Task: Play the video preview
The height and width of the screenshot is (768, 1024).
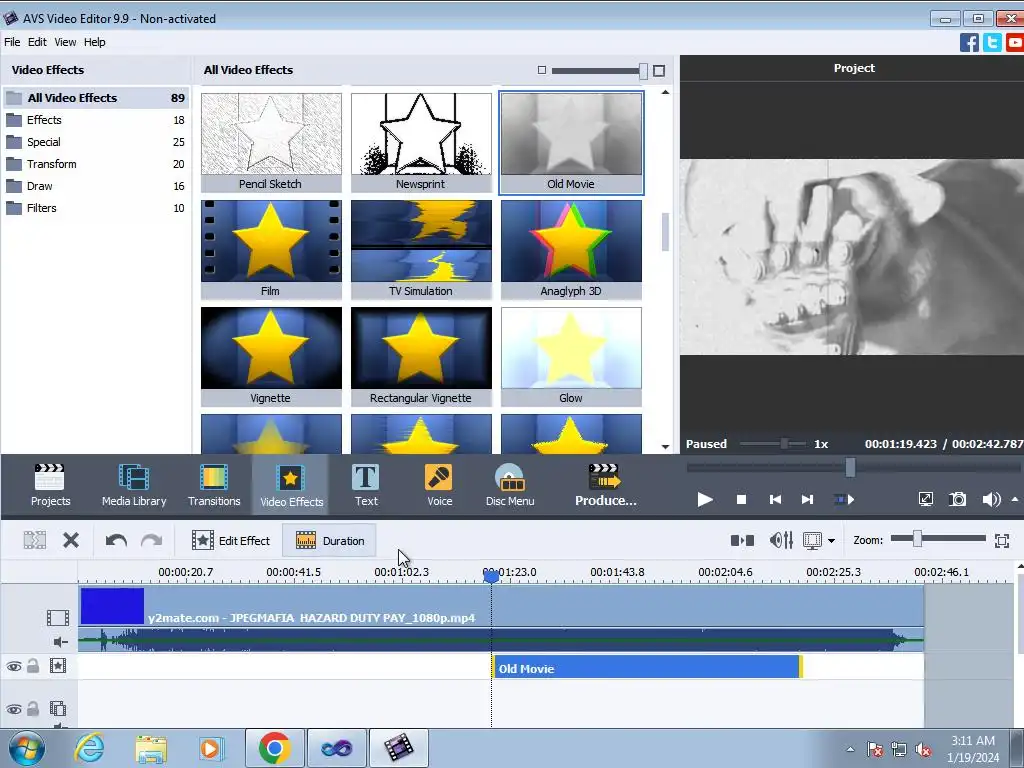Action: tap(705, 500)
